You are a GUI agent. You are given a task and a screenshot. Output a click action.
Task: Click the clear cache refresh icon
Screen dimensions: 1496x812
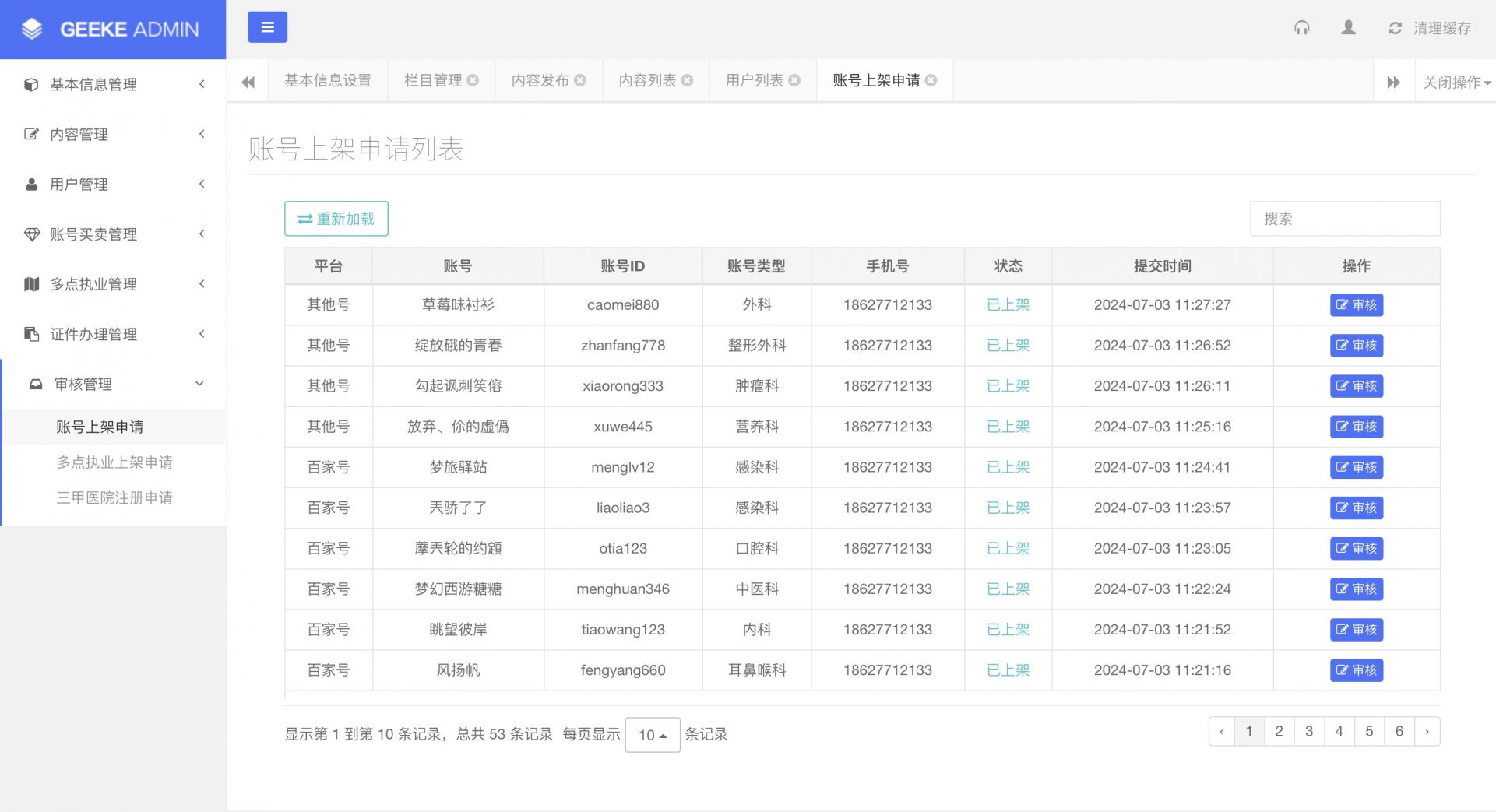click(x=1395, y=29)
